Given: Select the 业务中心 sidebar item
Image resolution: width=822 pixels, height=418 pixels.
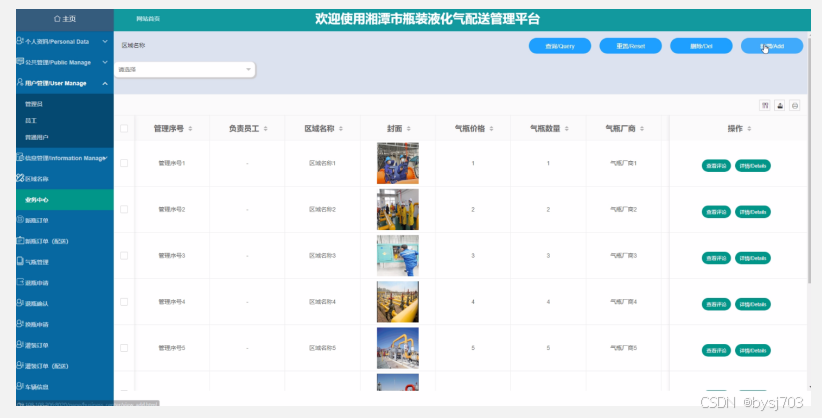Looking at the screenshot, I should tap(65, 200).
